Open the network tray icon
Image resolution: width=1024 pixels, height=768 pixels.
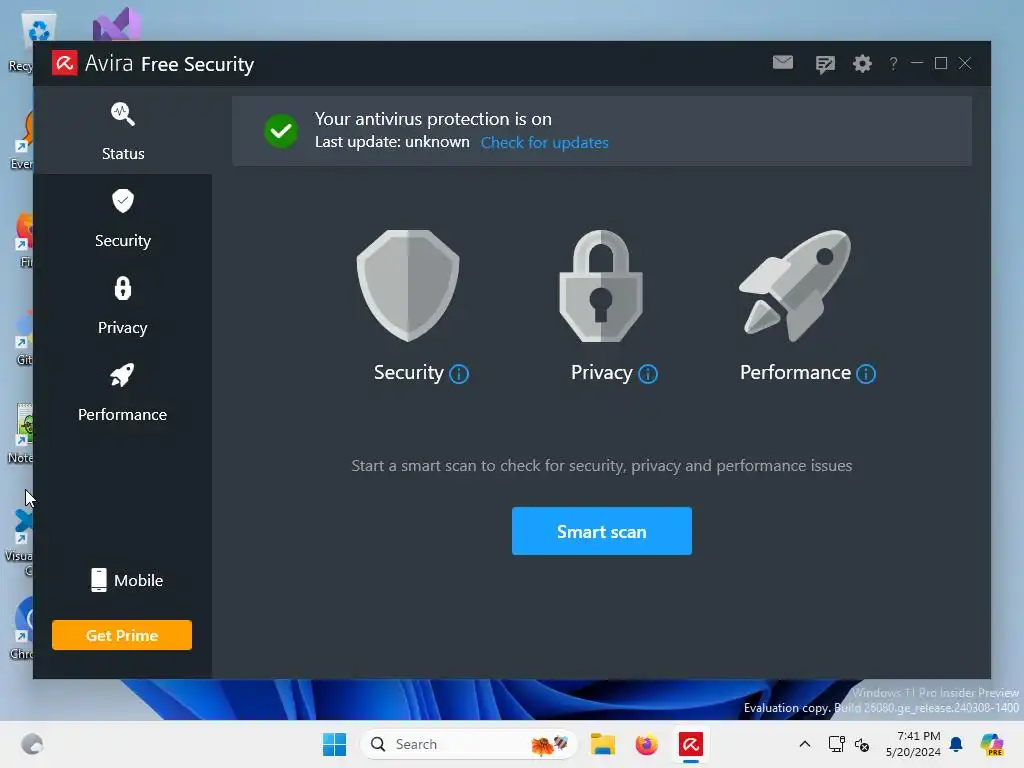(x=836, y=744)
